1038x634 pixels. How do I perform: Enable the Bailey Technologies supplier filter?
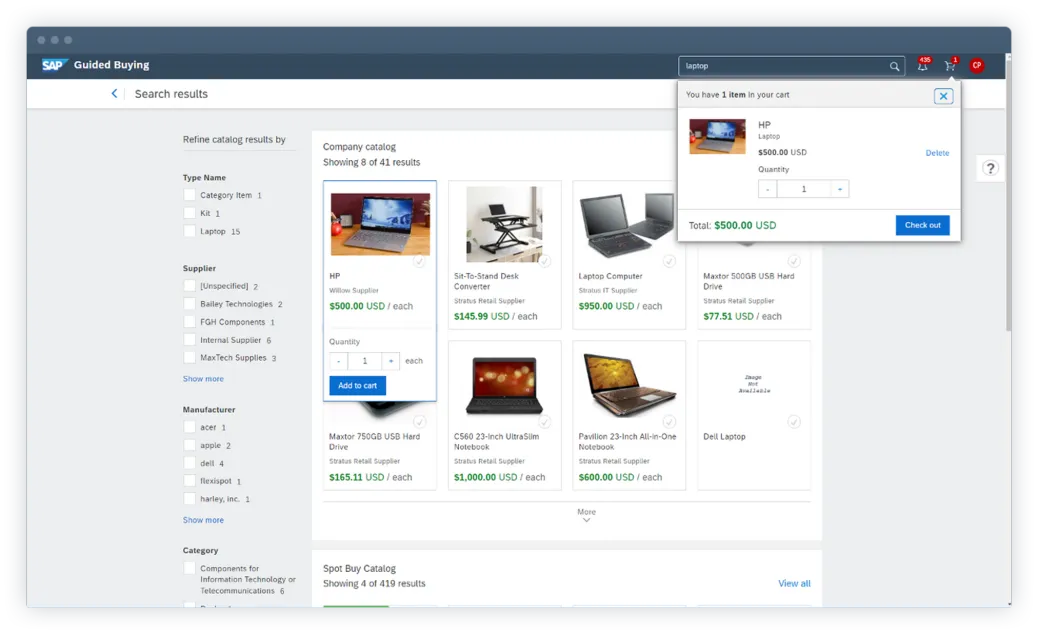tap(189, 304)
